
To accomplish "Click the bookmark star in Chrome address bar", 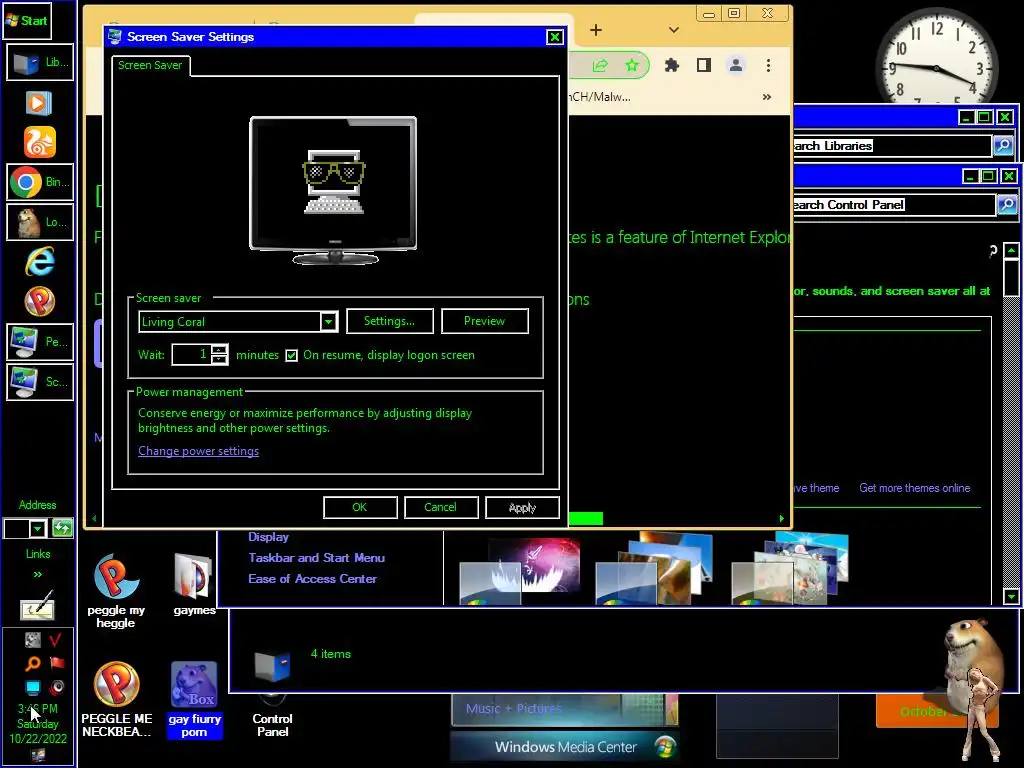I will click(x=632, y=65).
